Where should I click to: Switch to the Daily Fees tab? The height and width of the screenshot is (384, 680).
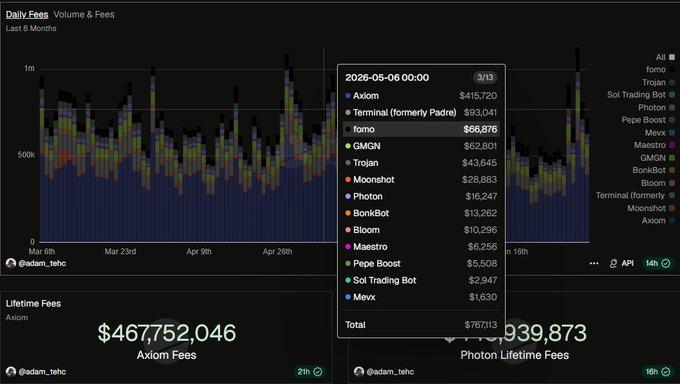[27, 14]
